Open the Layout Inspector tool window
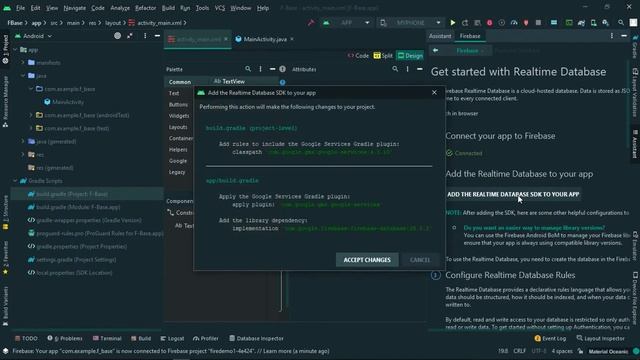This screenshot has width=640, height=360. coord(600,338)
